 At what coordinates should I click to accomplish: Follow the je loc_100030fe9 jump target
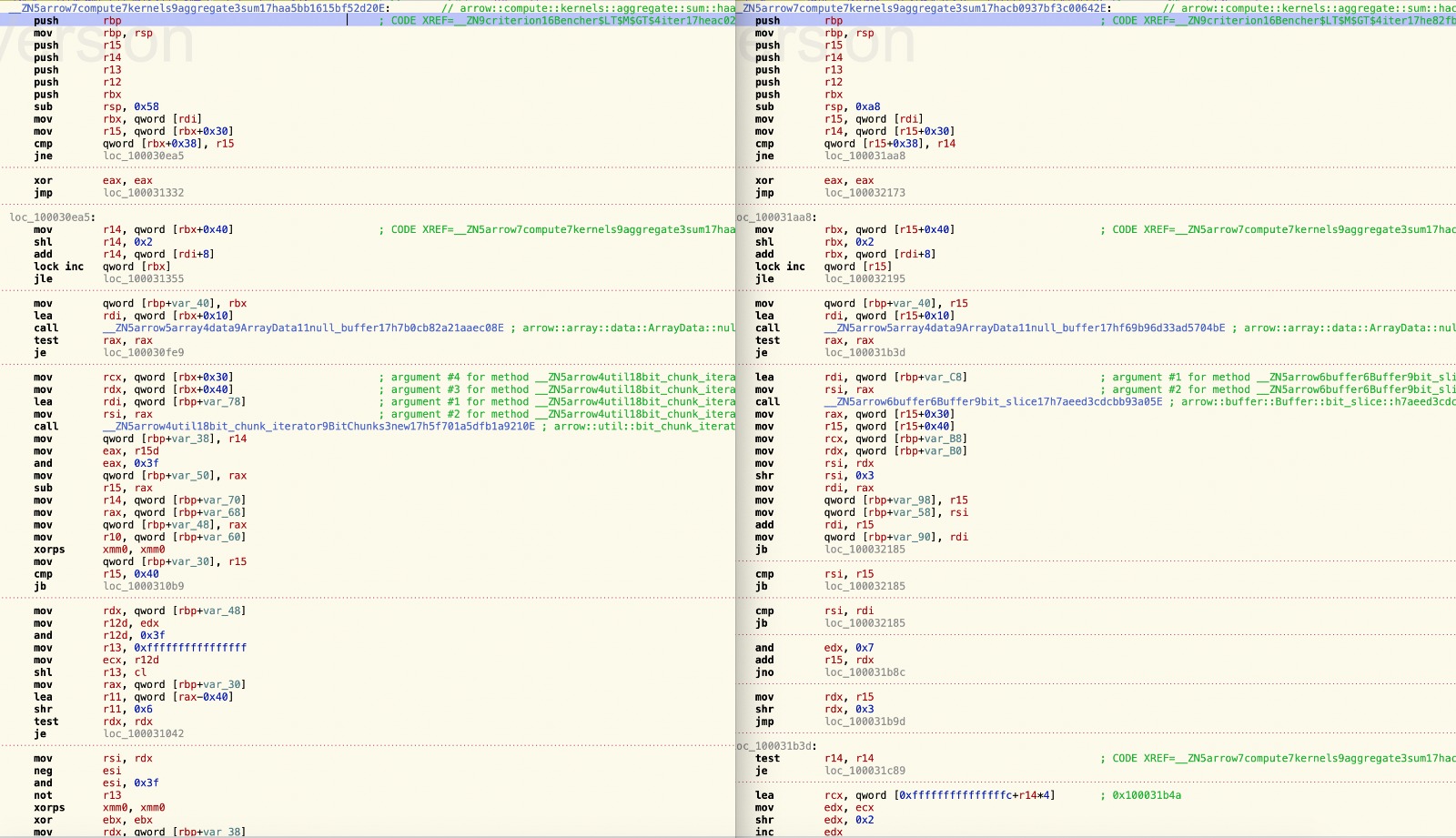pos(143,353)
